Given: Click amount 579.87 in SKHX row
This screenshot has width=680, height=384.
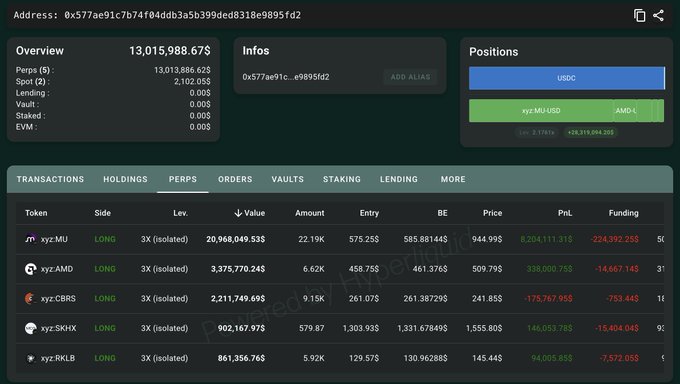Looking at the screenshot, I should pos(311,328).
